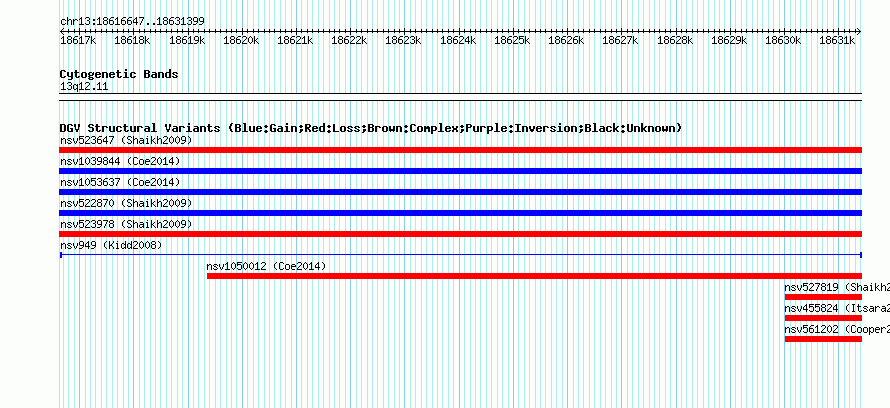Open the nsv949 (Kidd2008) label

click(111, 245)
